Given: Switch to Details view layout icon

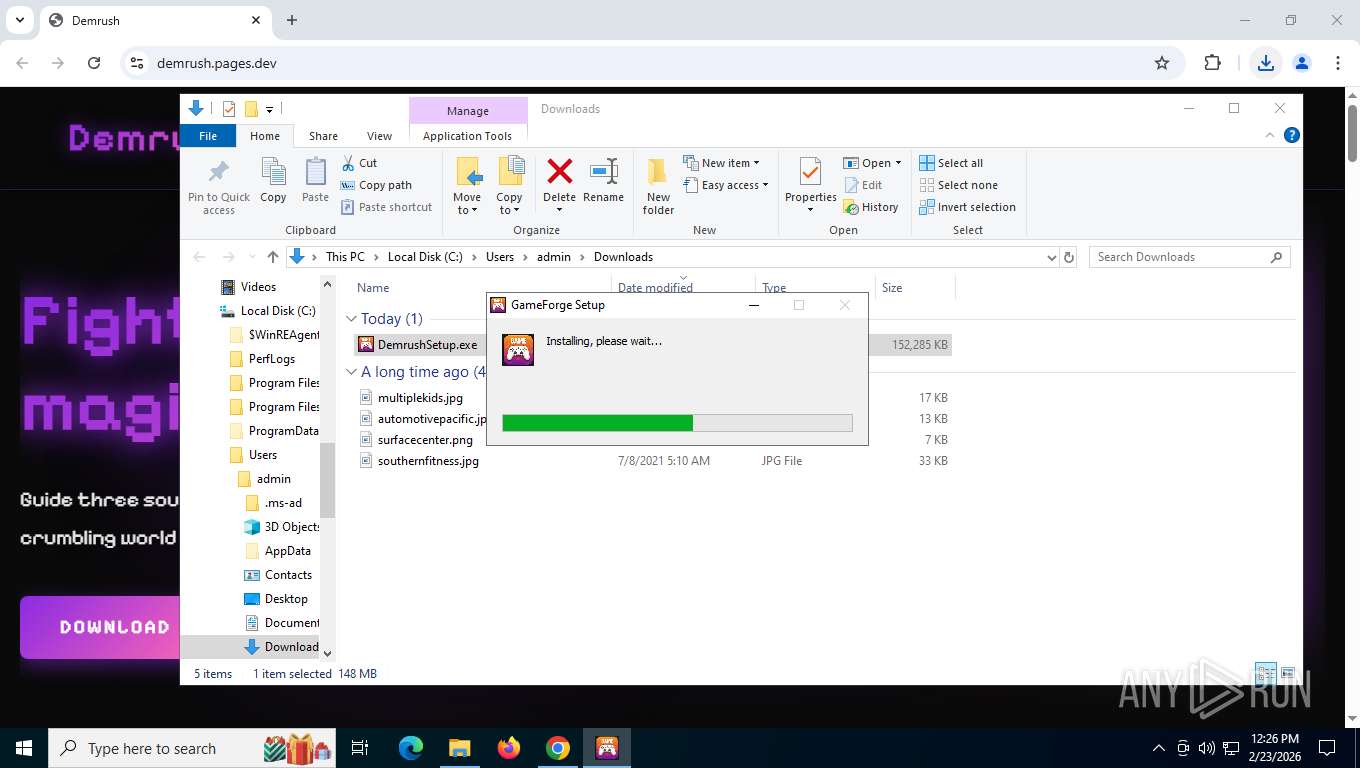Looking at the screenshot, I should pos(1266,673).
